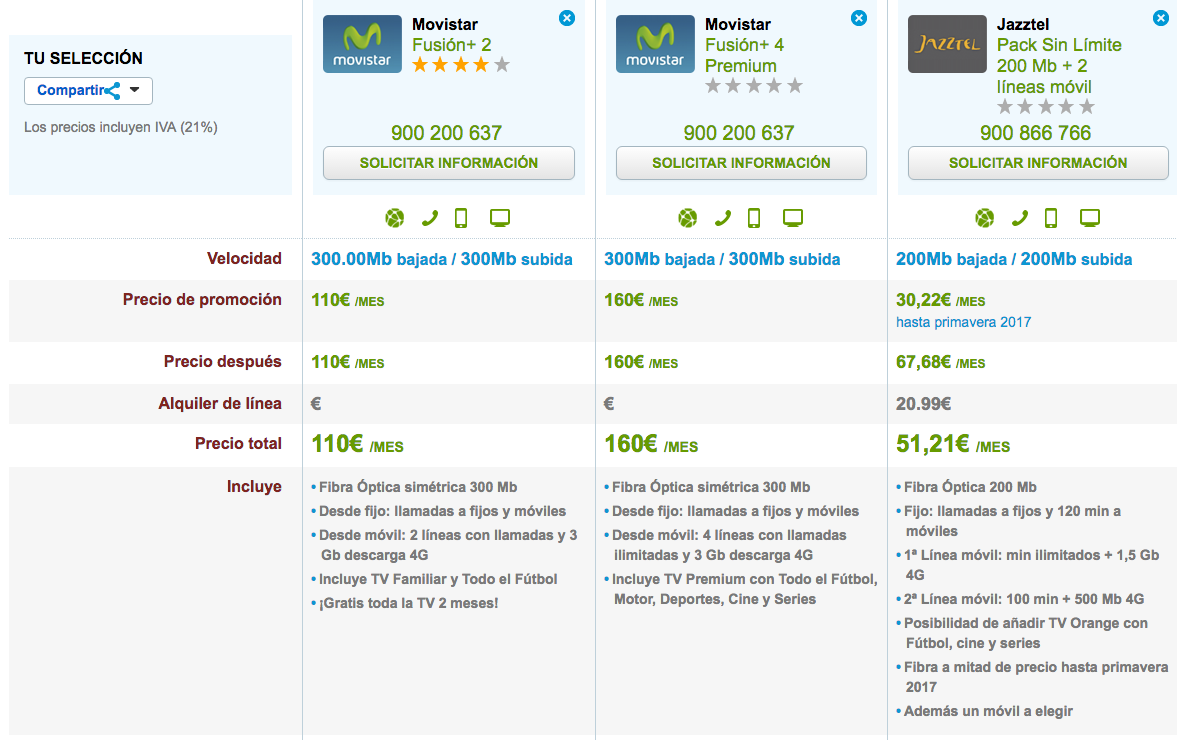Open Pack Sin Límite 200 Mb link

[x=1059, y=66]
